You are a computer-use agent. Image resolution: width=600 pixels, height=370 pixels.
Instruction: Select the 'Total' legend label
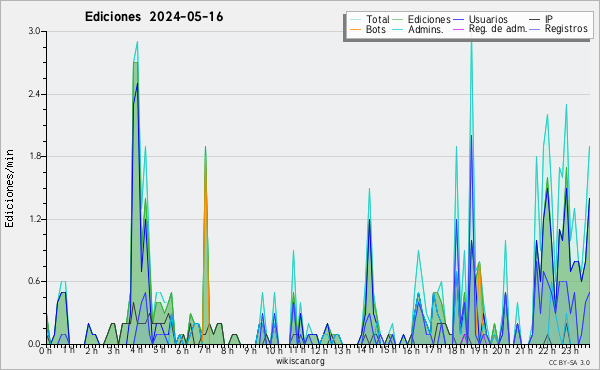(x=377, y=19)
